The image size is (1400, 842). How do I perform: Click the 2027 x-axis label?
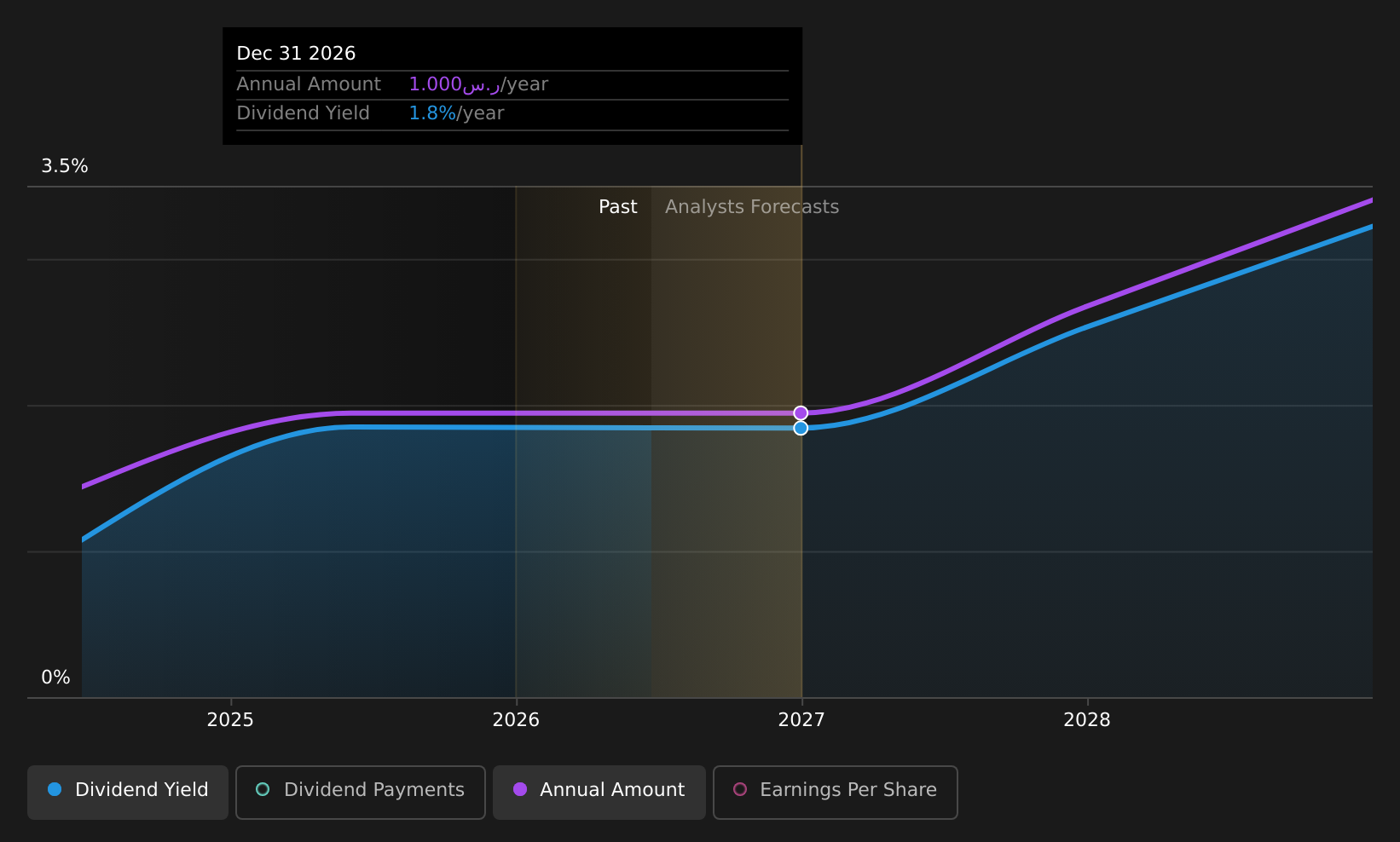point(801,720)
